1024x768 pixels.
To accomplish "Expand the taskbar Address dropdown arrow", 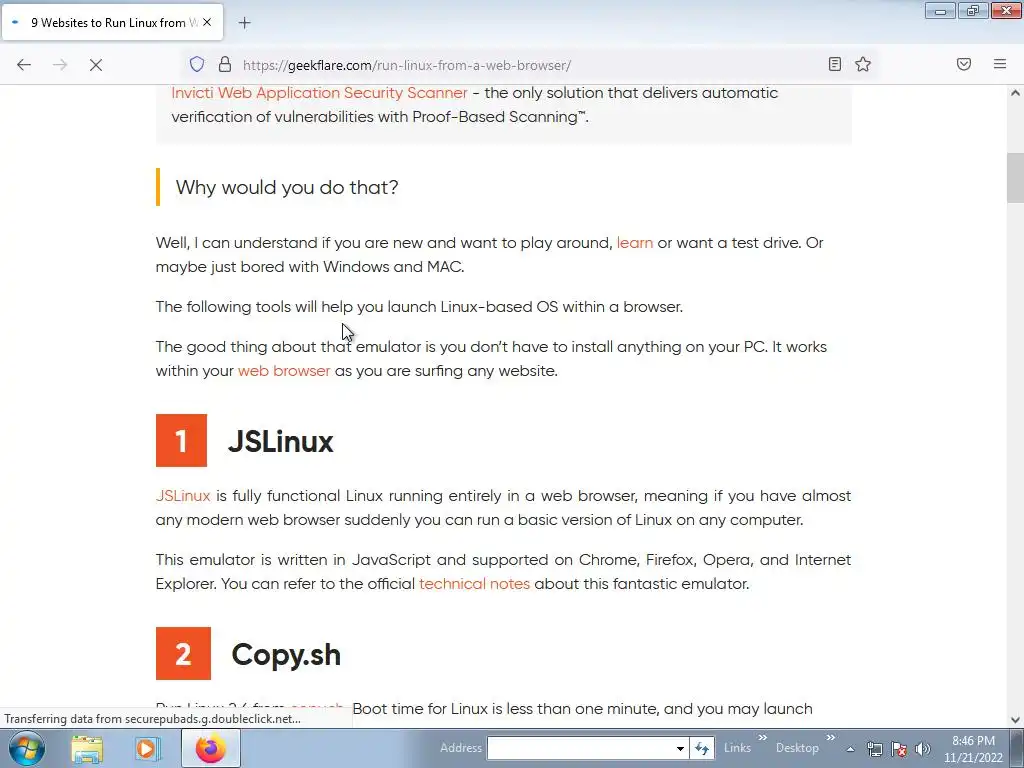I will [680, 748].
